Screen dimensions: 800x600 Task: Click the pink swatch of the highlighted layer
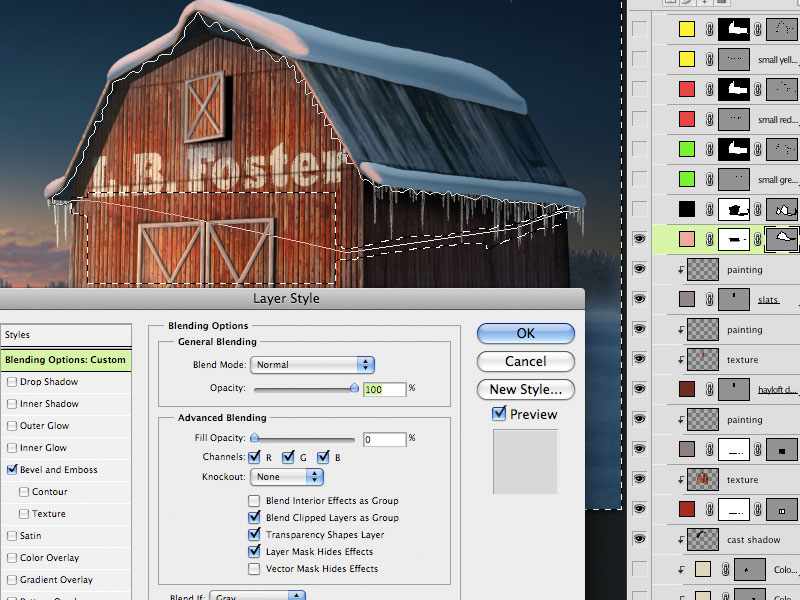tap(687, 239)
